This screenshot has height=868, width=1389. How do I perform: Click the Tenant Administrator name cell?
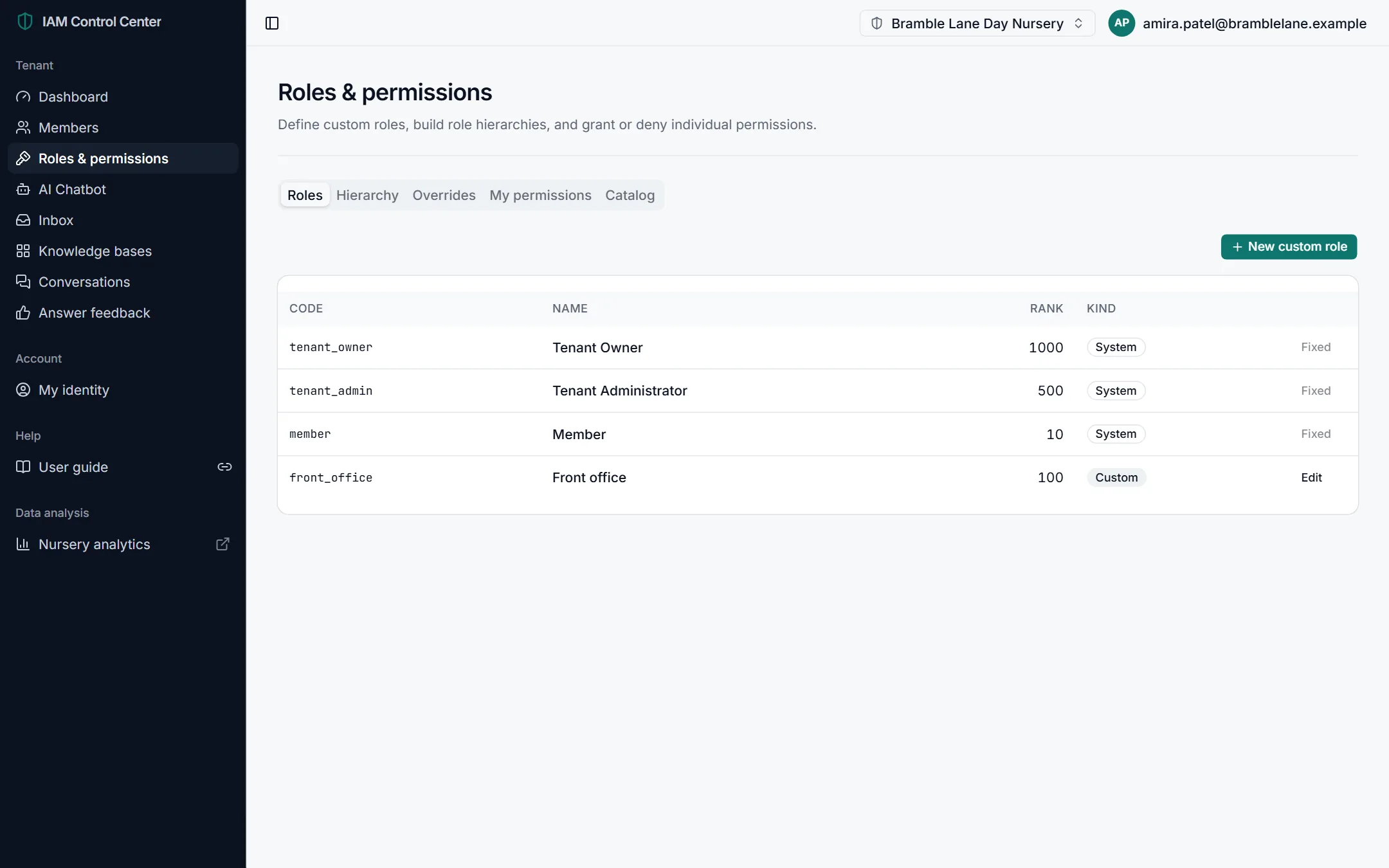point(620,391)
